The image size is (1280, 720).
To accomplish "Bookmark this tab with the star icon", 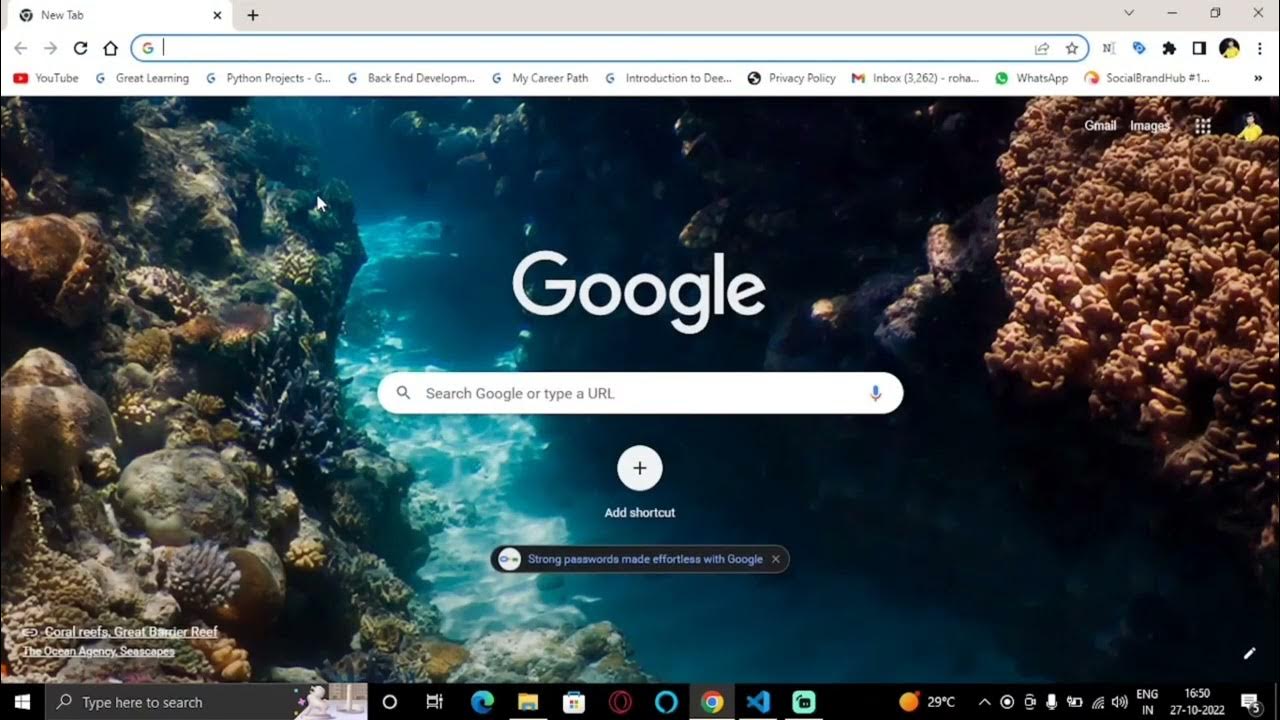I will point(1072,48).
